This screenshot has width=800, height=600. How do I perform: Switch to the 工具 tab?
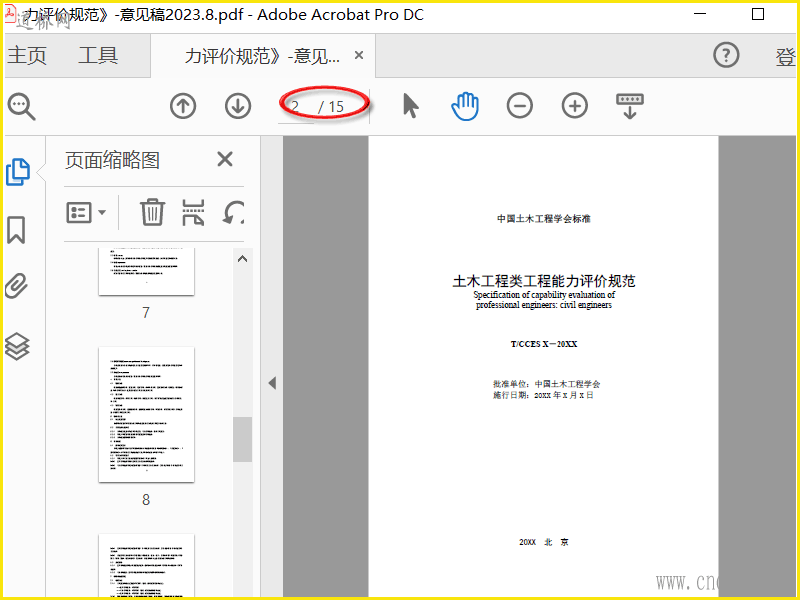98,55
